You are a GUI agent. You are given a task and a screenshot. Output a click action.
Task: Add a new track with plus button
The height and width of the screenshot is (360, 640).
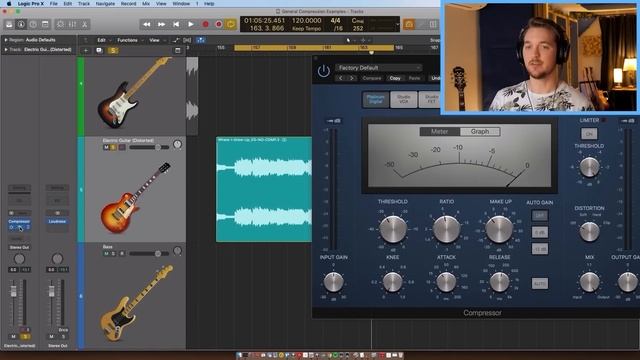tap(86, 50)
